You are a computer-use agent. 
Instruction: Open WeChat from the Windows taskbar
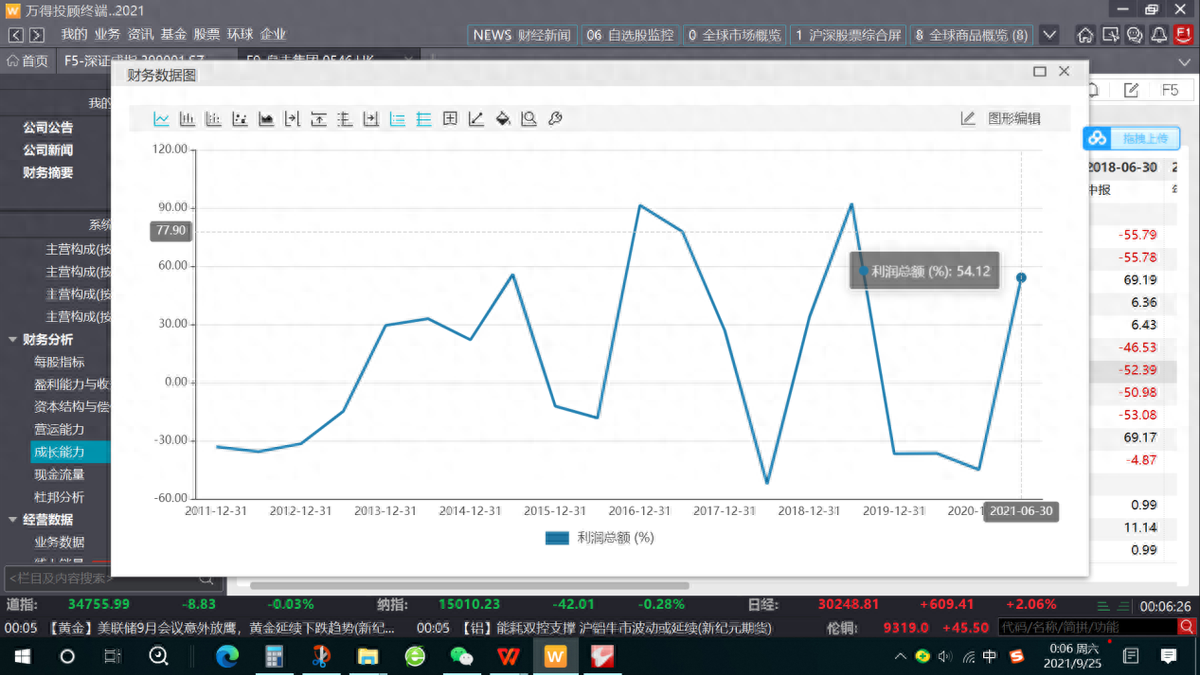click(461, 656)
